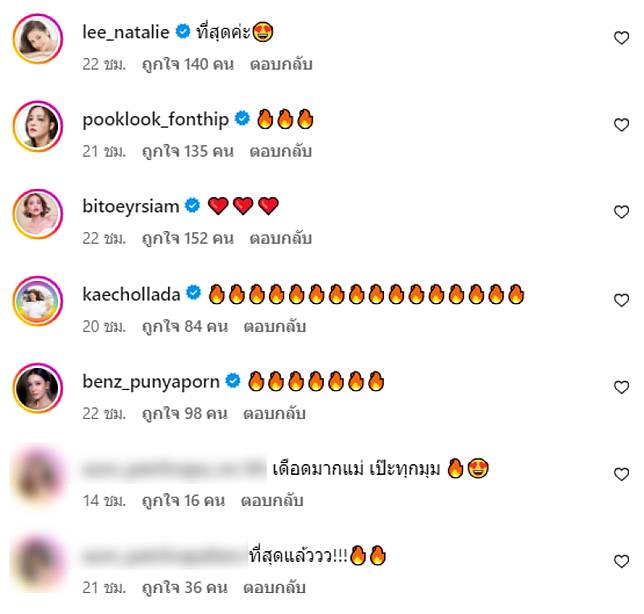
Task: Show who liked benz_punyaporn's comment (98)
Action: (185, 413)
